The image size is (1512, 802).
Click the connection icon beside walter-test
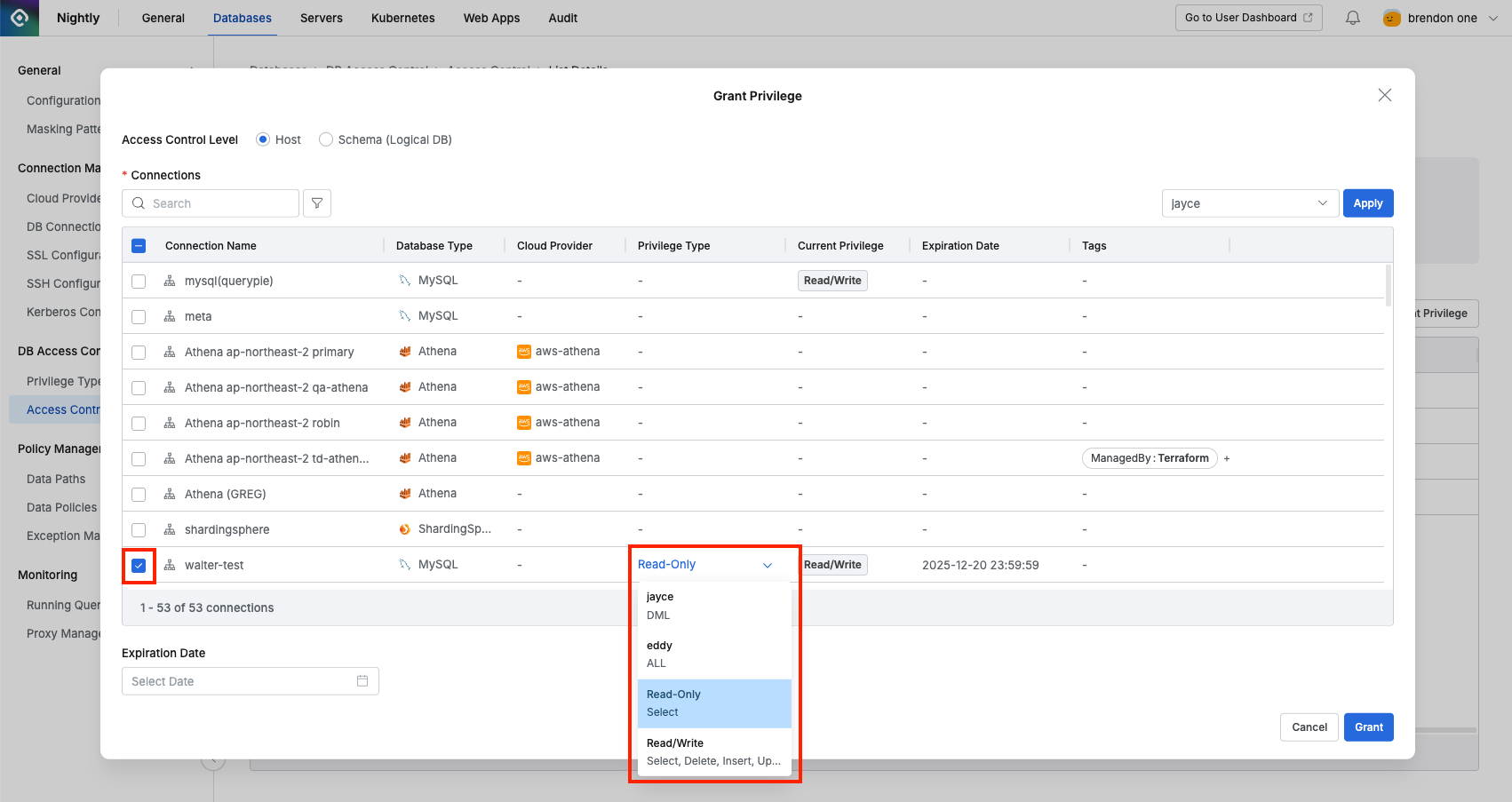click(x=170, y=565)
